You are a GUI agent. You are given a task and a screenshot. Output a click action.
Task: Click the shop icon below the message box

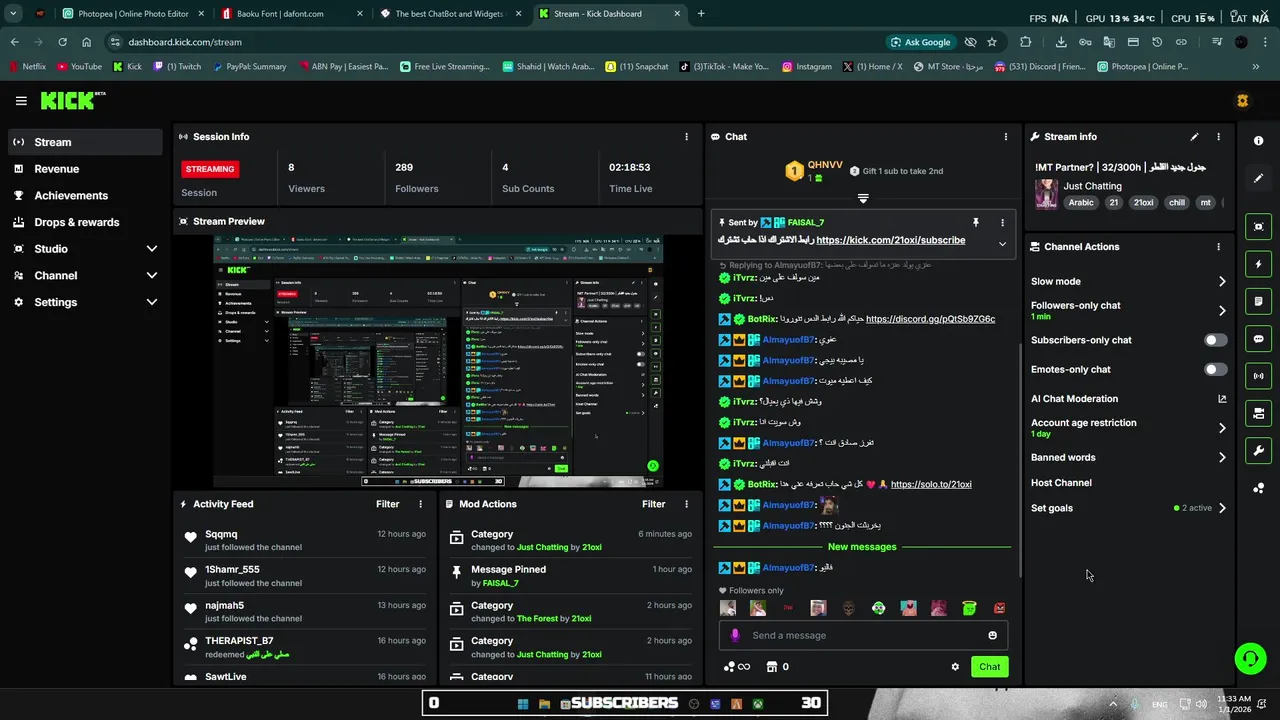[772, 667]
